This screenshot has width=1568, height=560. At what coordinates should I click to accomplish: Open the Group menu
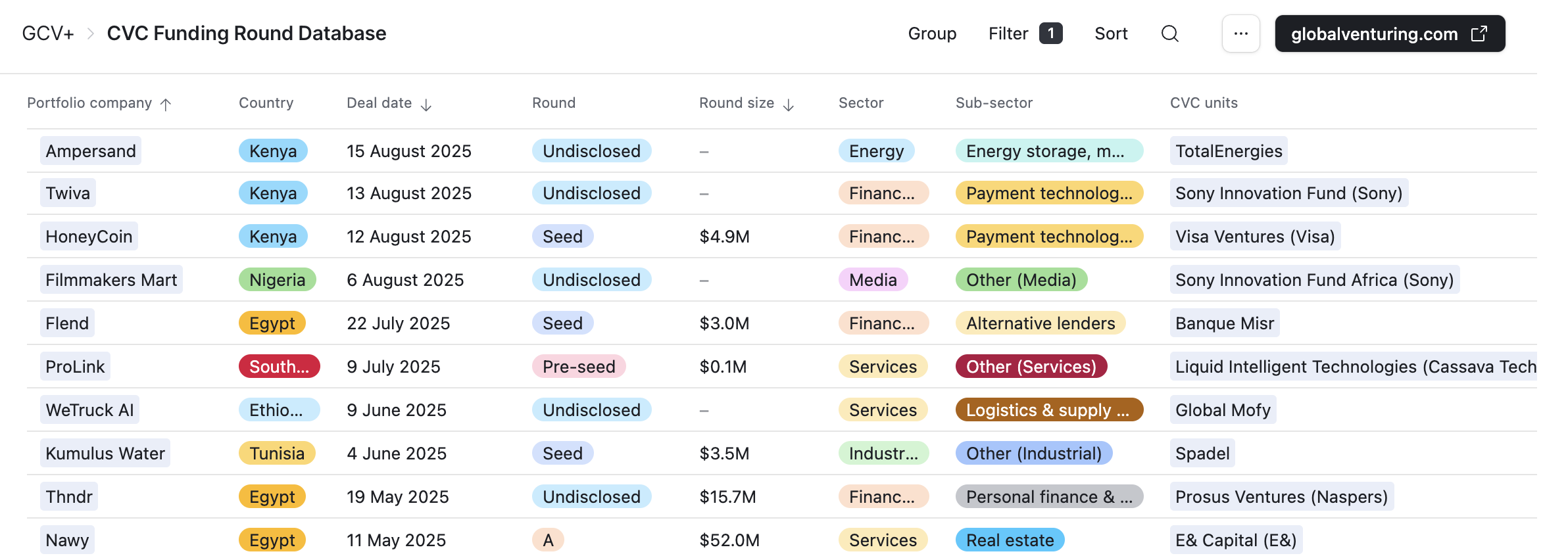[x=932, y=34]
